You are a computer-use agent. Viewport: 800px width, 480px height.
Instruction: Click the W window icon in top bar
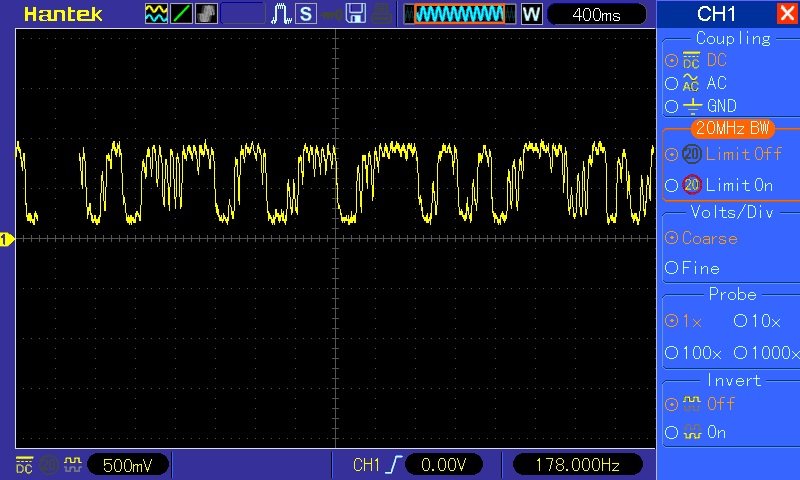pos(531,14)
